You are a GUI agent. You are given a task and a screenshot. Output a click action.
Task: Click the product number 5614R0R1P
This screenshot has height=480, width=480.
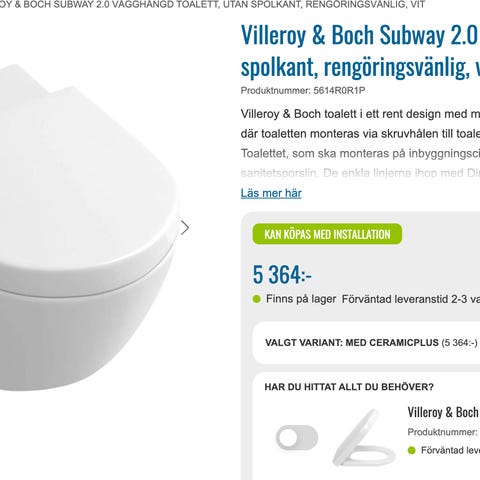(339, 91)
